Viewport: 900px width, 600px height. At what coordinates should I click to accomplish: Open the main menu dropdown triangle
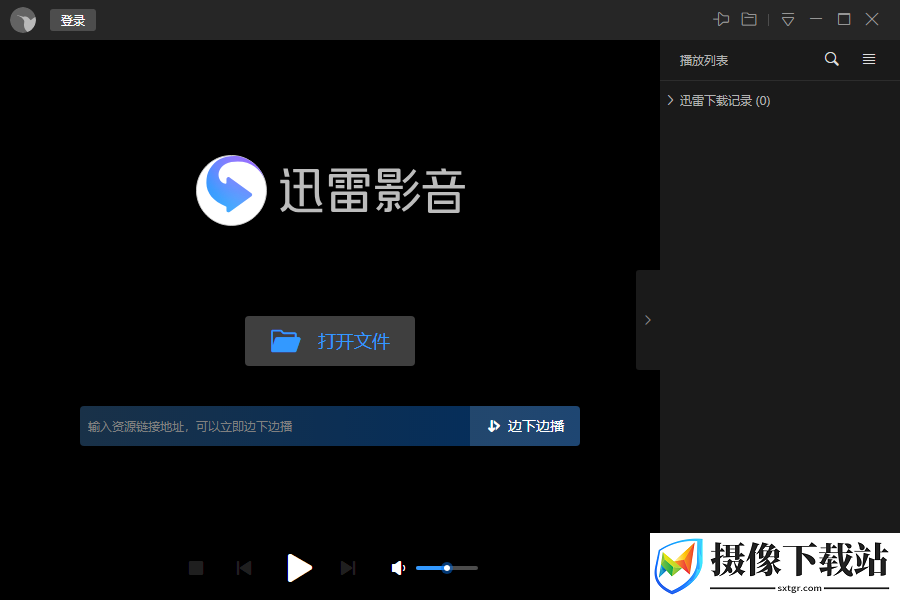[788, 20]
